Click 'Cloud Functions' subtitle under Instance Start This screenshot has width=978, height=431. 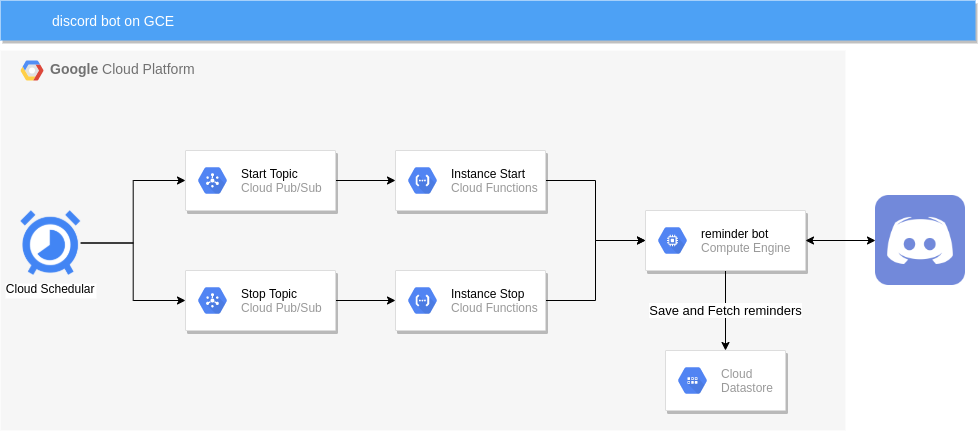494,188
